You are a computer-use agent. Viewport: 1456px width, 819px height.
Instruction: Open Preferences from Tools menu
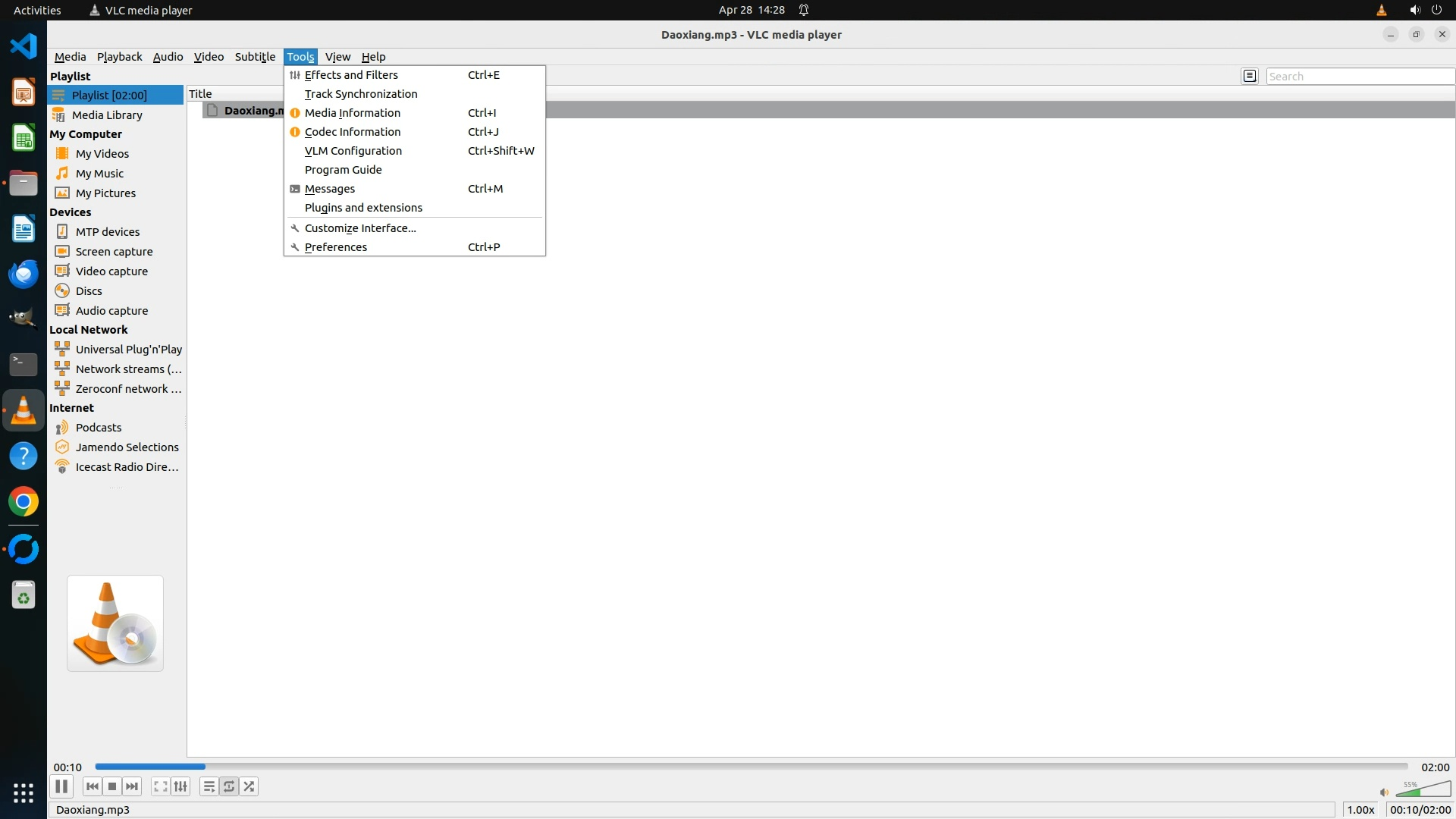(336, 247)
